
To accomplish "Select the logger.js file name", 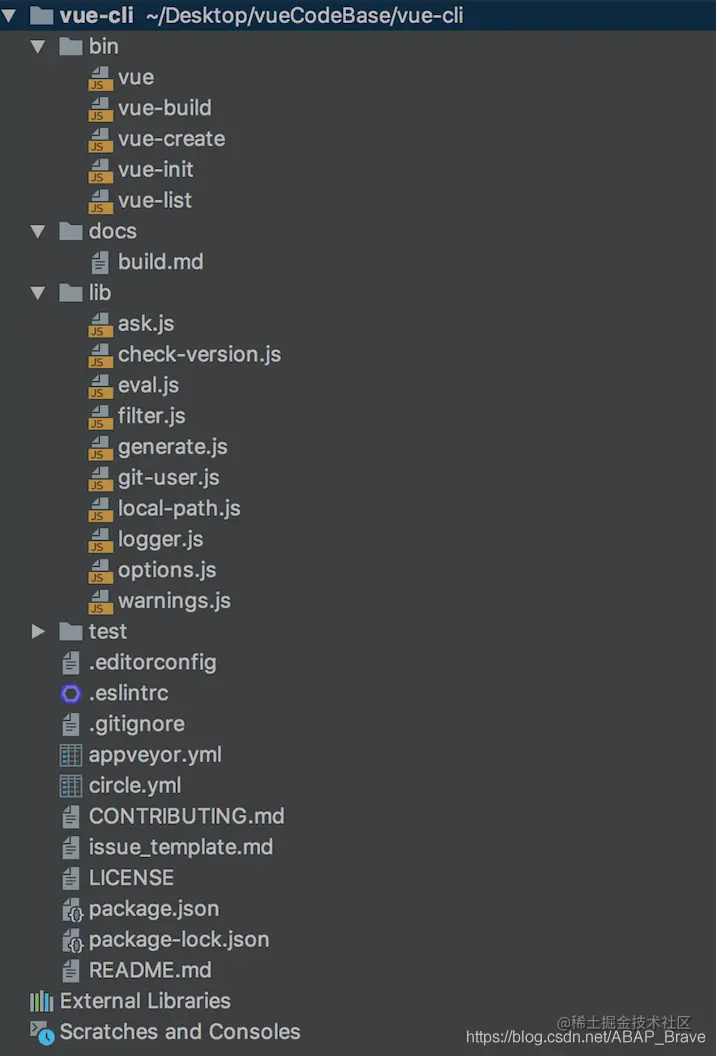I will click(x=160, y=539).
